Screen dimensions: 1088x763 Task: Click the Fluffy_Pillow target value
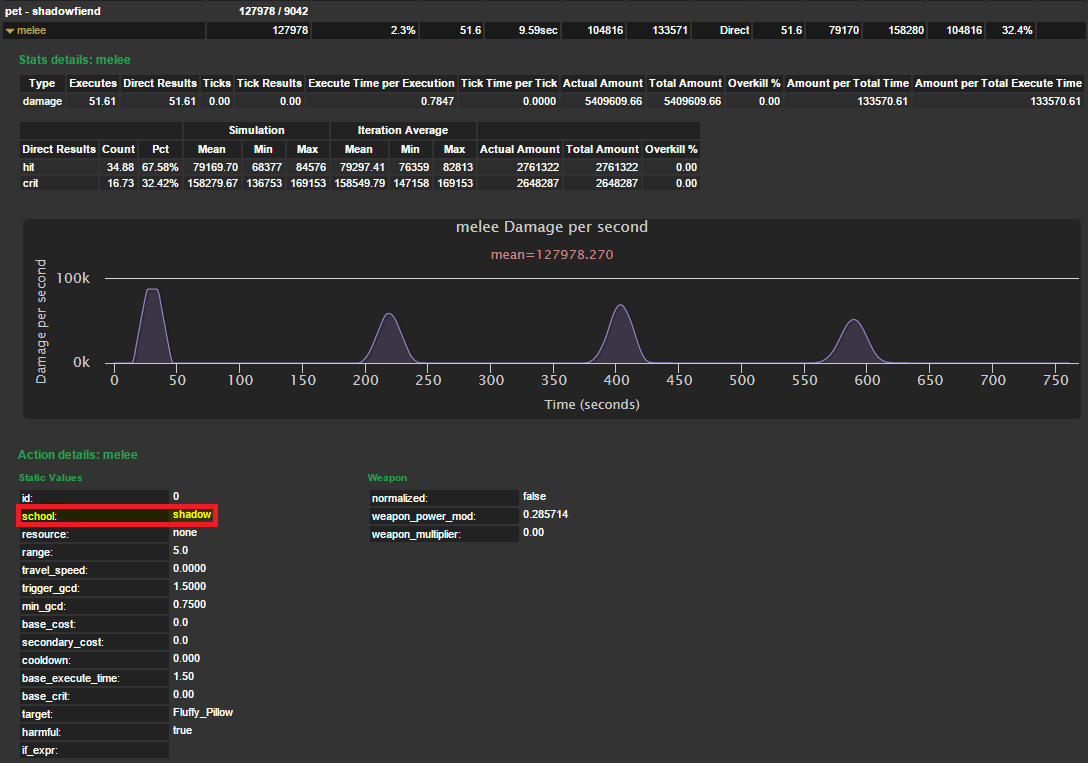coord(202,713)
